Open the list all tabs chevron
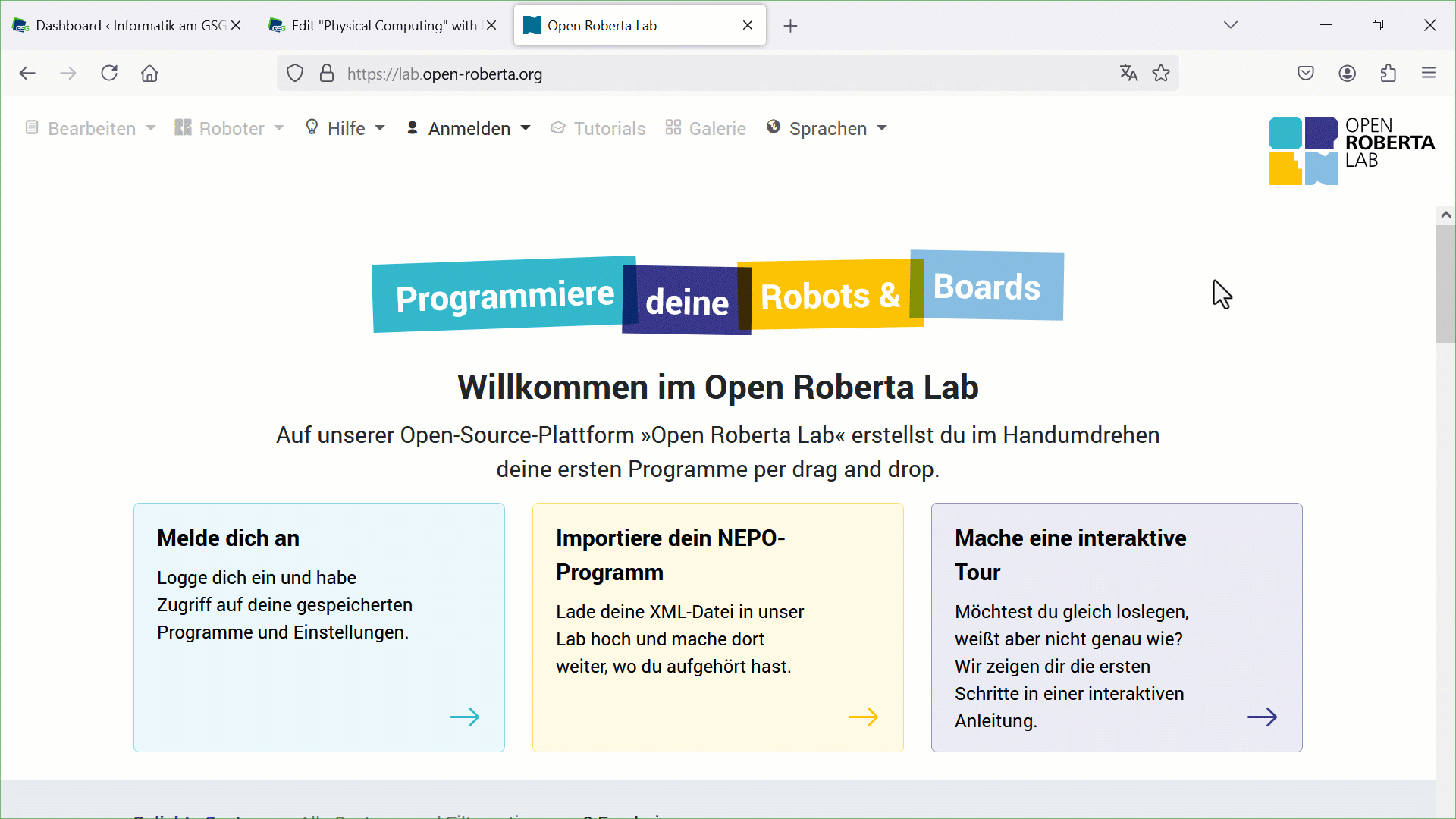Screen dimensions: 1456x819 point(1230,25)
